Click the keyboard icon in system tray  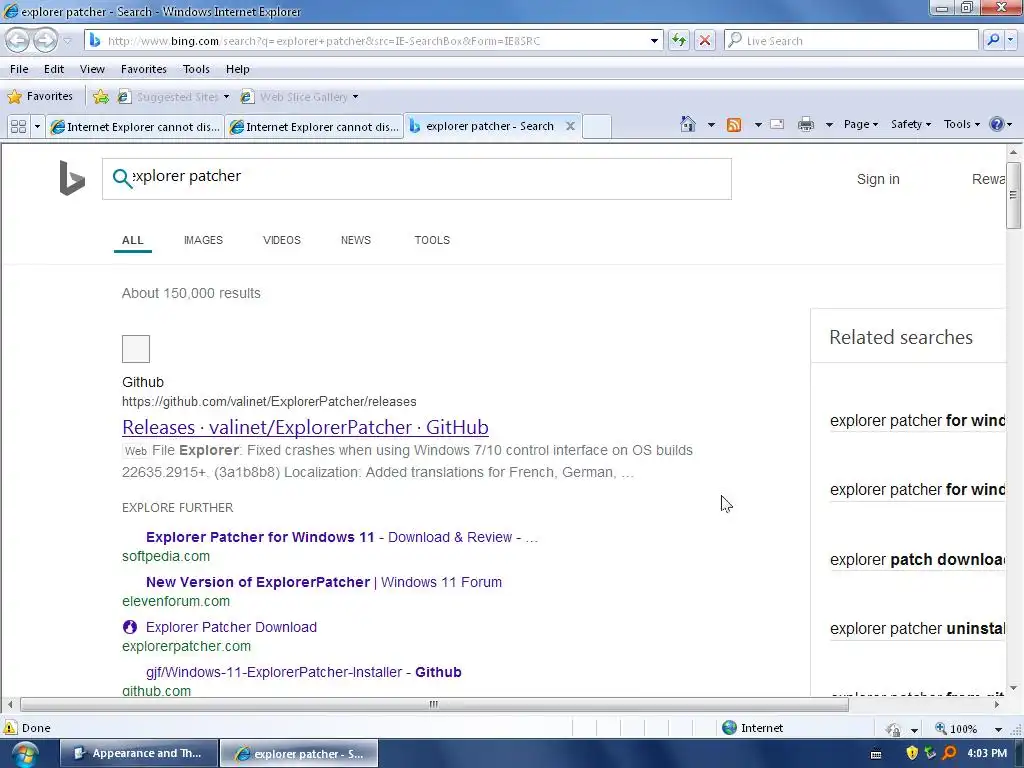[x=876, y=754]
